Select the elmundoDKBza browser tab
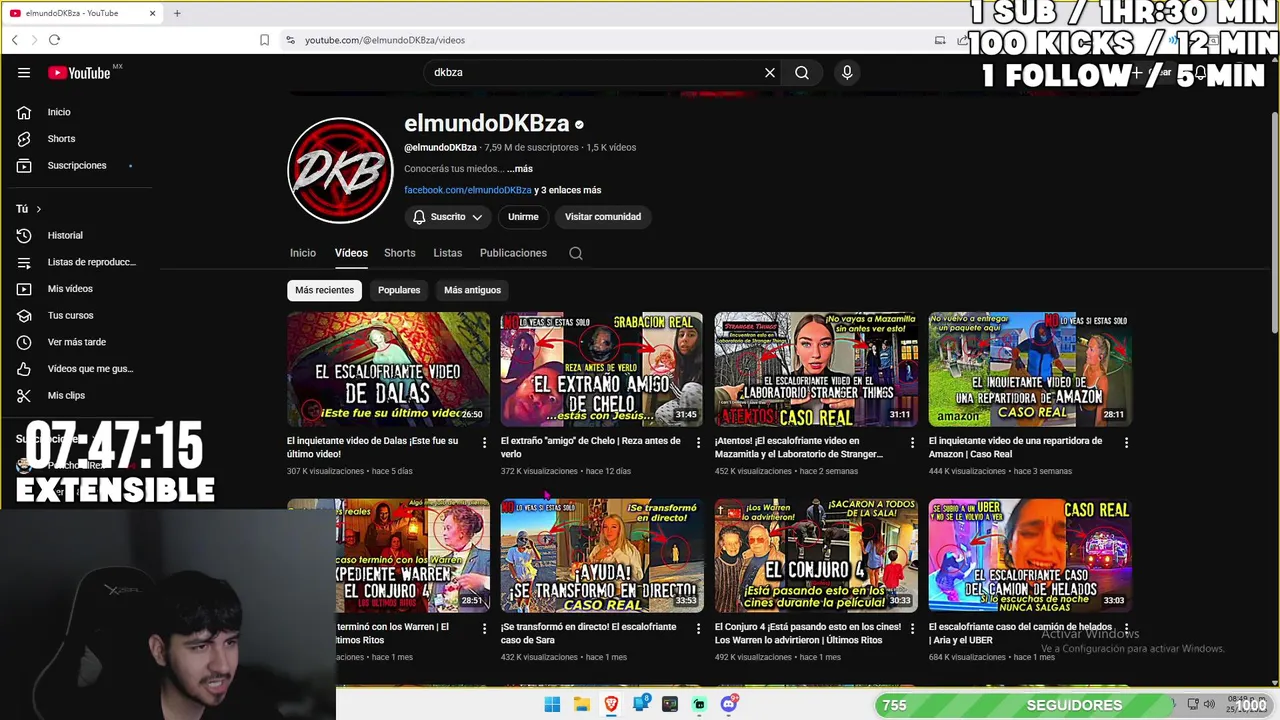This screenshot has width=1280, height=720. 82,13
